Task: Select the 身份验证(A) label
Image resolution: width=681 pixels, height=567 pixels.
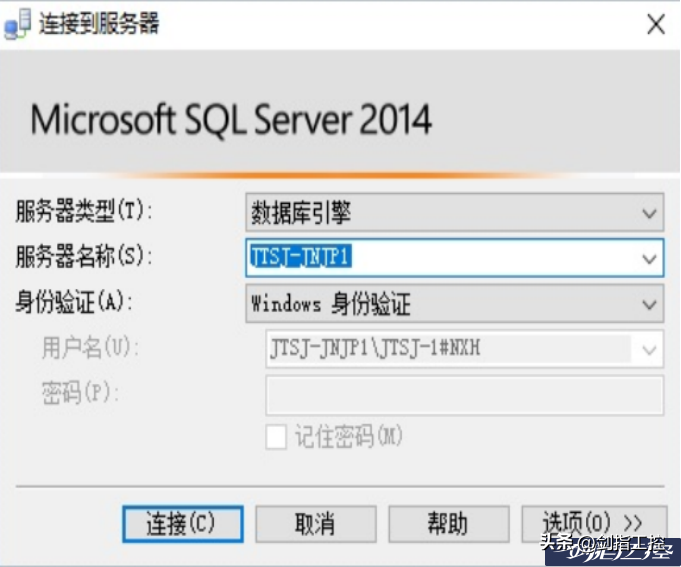Action: coord(74,303)
